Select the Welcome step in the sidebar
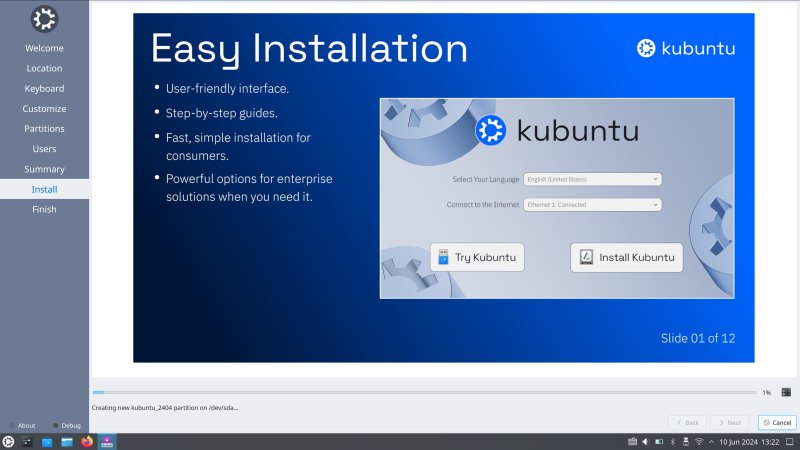This screenshot has width=800, height=450. pos(44,48)
